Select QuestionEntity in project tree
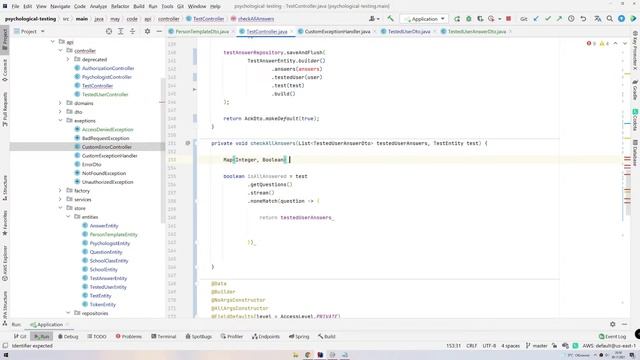Screen dimensions: 640x360 [x=106, y=252]
